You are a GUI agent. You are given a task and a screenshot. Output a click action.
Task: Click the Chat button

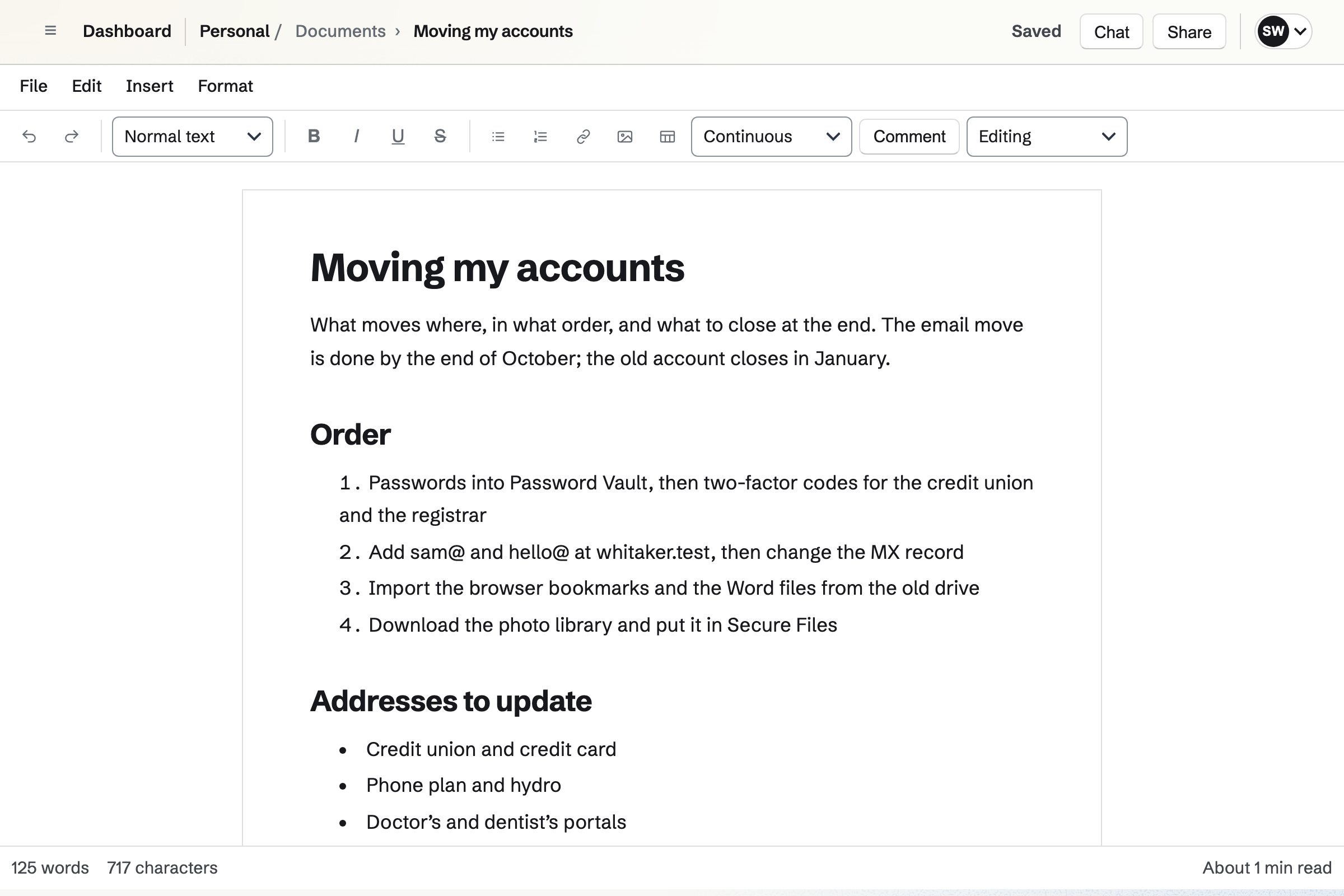(1112, 31)
